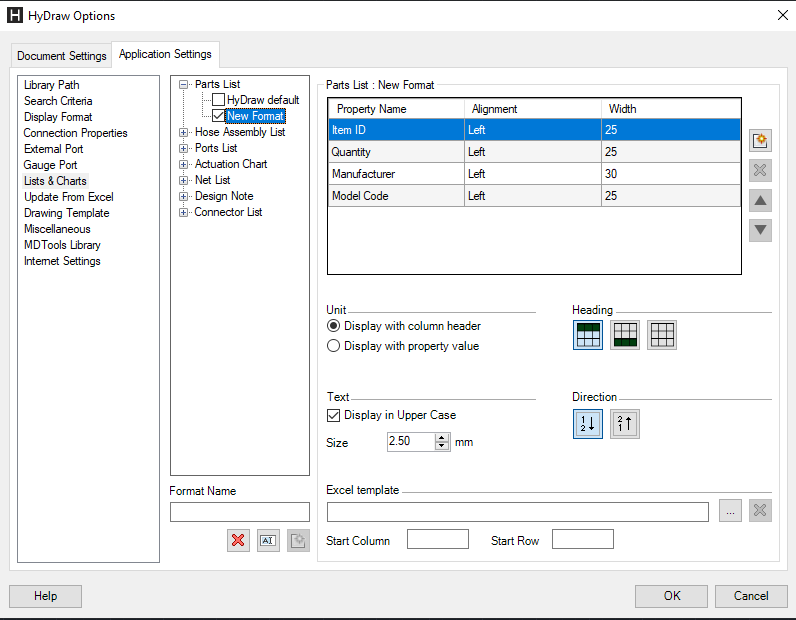Expand the Net List node

point(184,181)
